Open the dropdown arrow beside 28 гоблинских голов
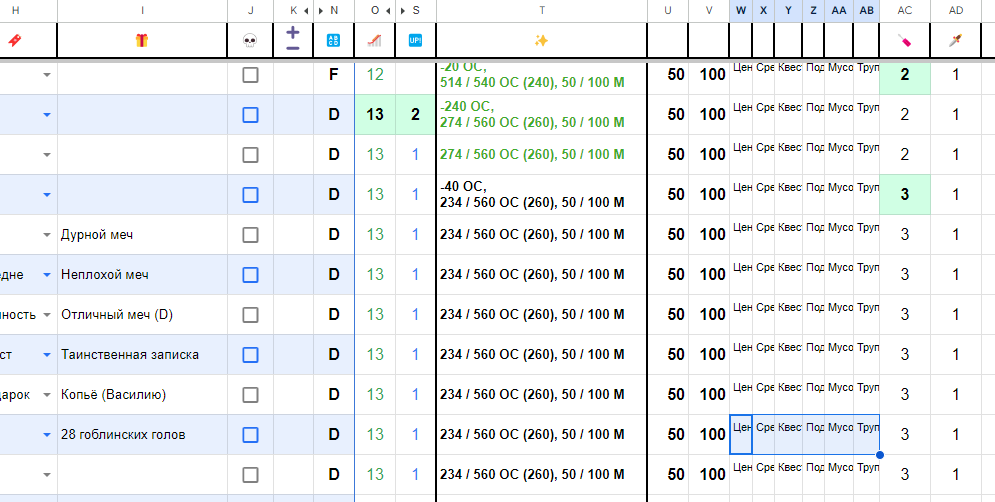This screenshot has height=502, width=995. coord(46,435)
